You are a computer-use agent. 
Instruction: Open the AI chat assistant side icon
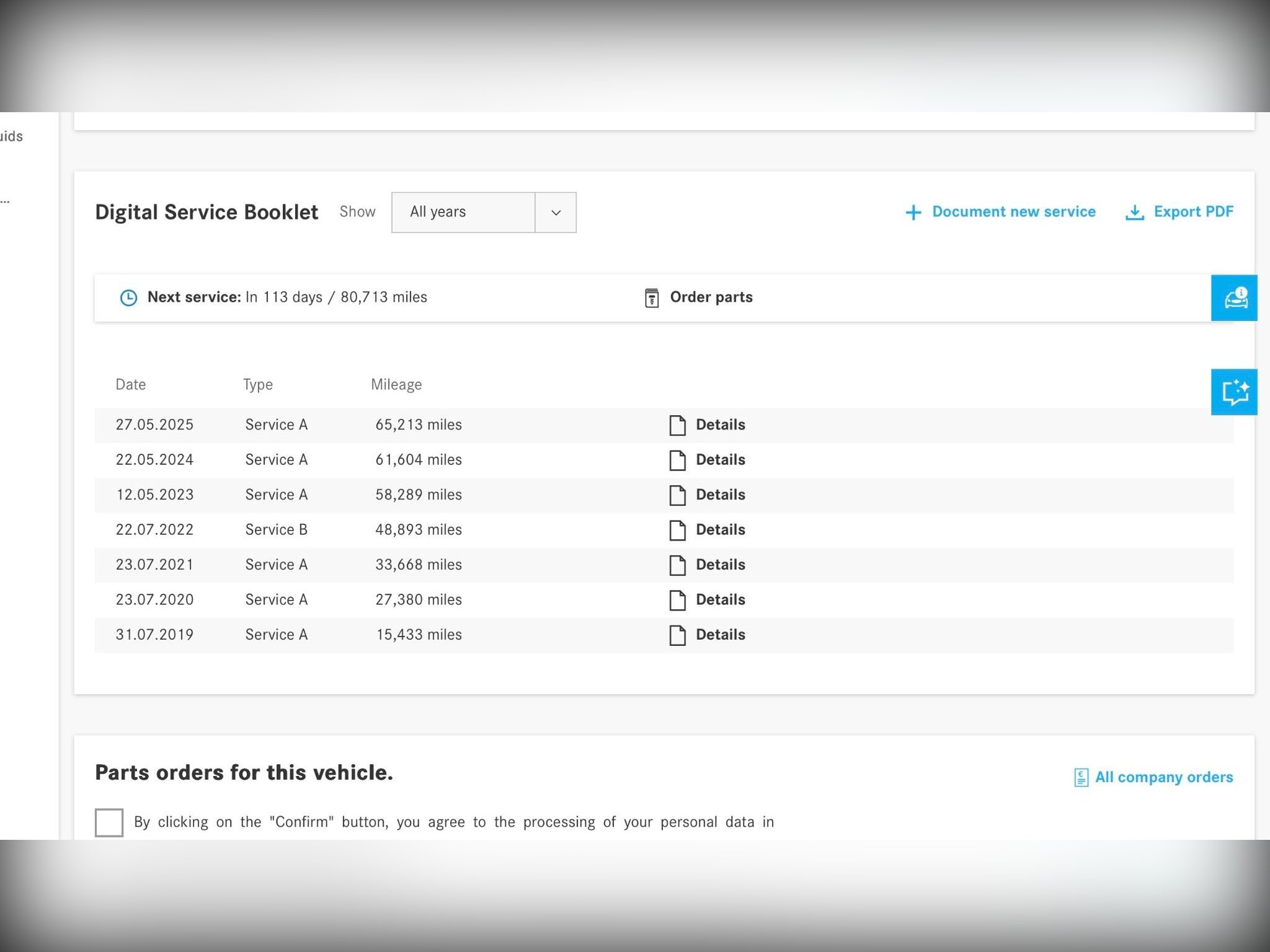pos(1233,392)
